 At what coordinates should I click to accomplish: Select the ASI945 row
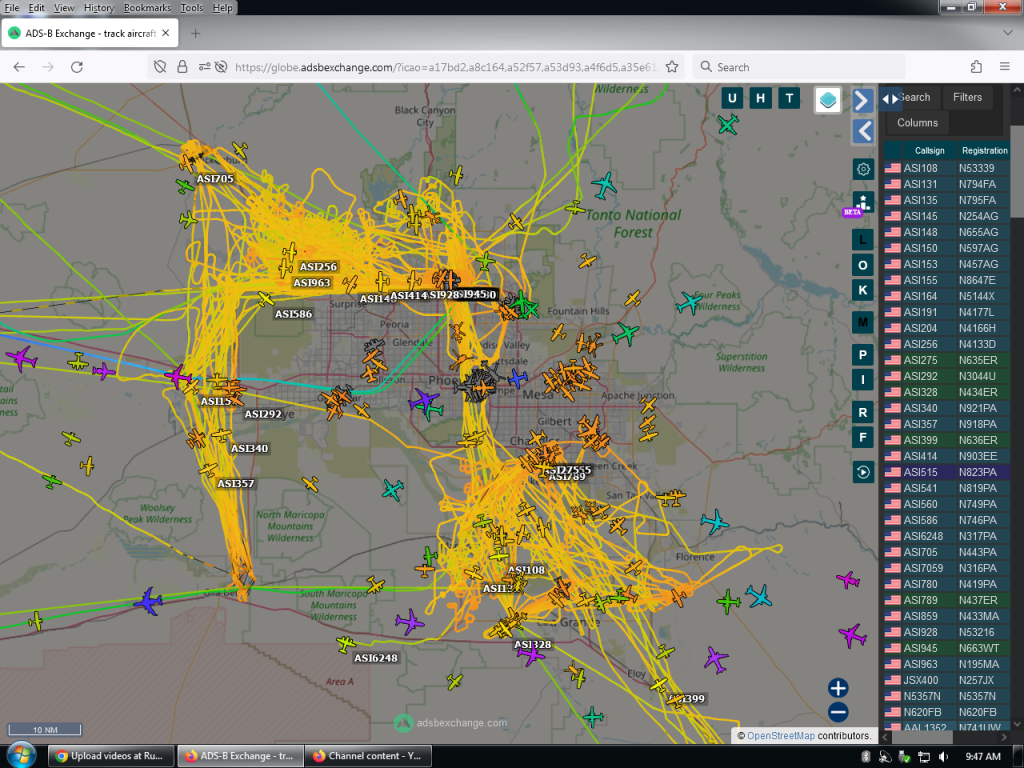pos(947,648)
